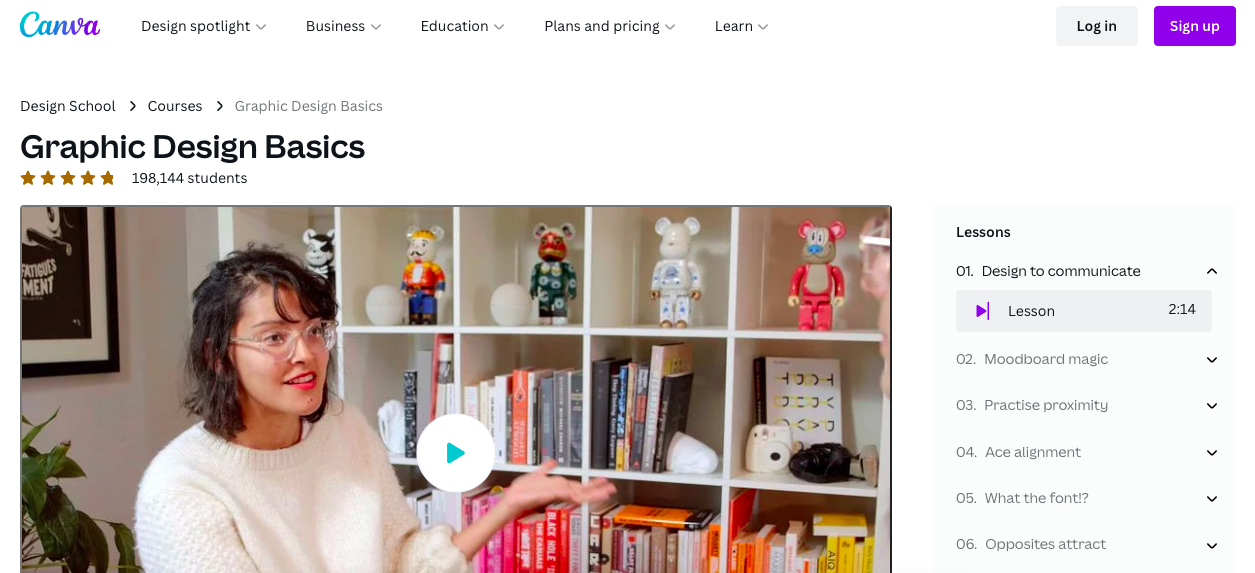1255x573 pixels.
Task: Click the five-star course rating
Action: [68, 178]
